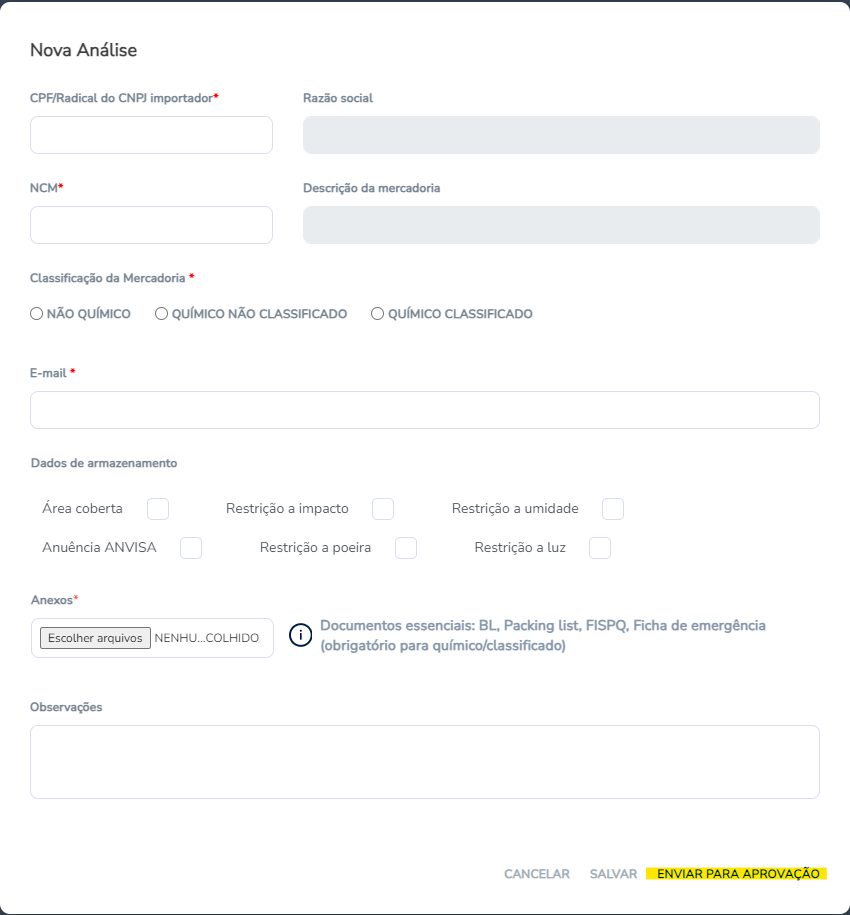Viewport: 850px width, 915px height.
Task: Enable the Restrição a impacto checkbox
Action: [x=383, y=509]
